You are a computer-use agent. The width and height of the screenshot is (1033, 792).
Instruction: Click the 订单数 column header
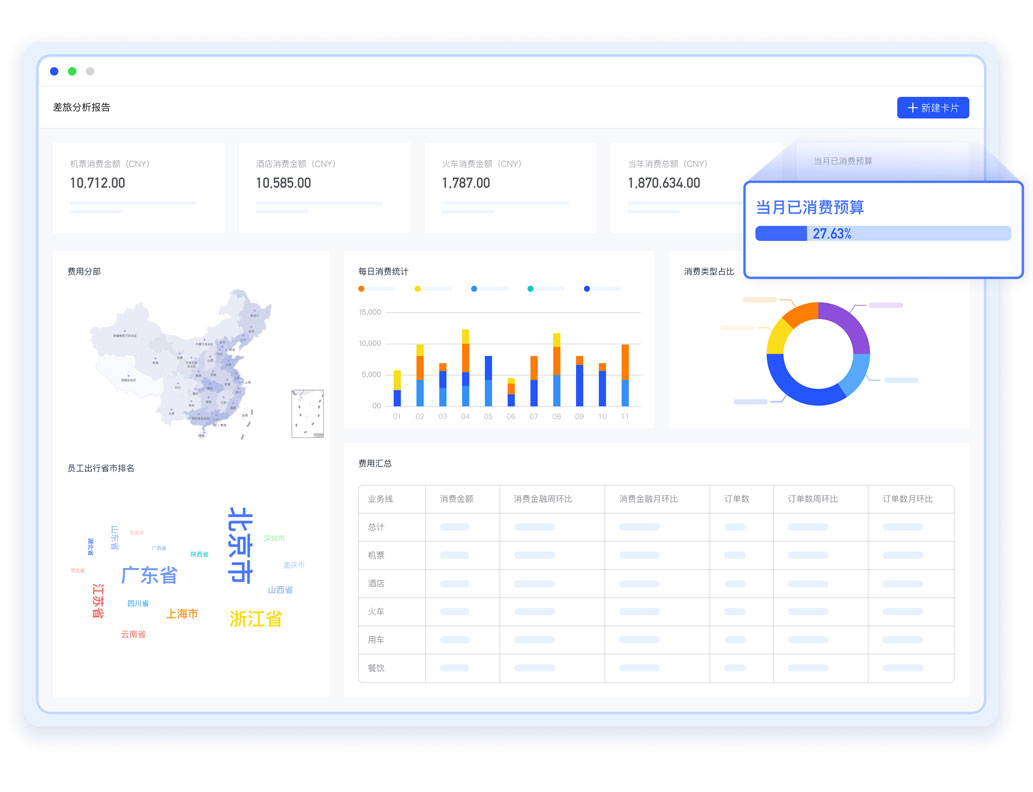pos(737,499)
